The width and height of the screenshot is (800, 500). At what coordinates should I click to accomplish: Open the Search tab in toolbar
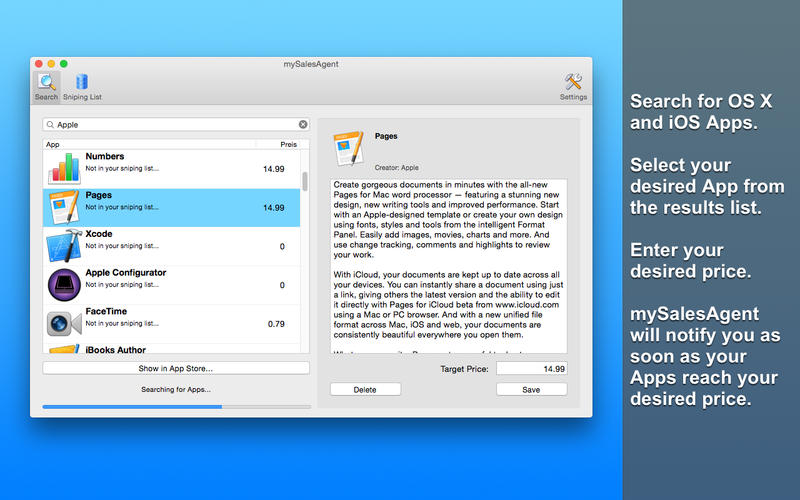pyautogui.click(x=46, y=86)
